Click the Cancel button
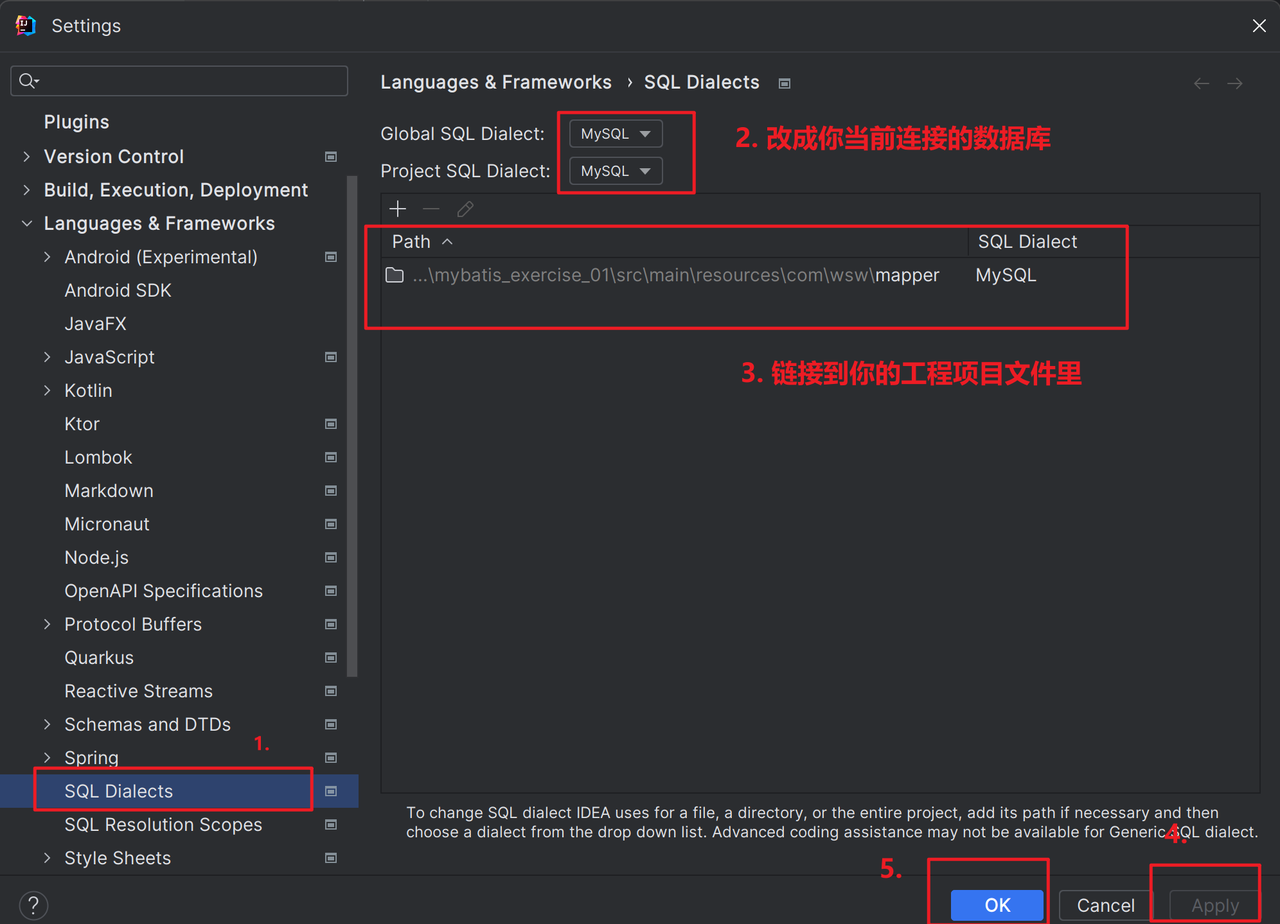1280x924 pixels. click(x=1105, y=905)
